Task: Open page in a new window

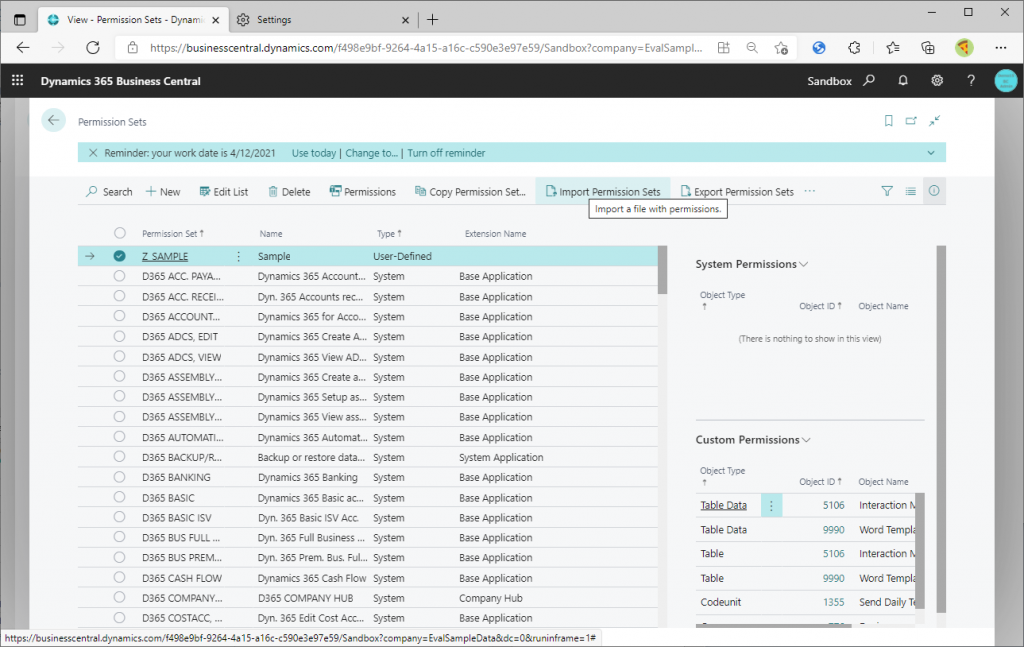Action: coord(911,121)
